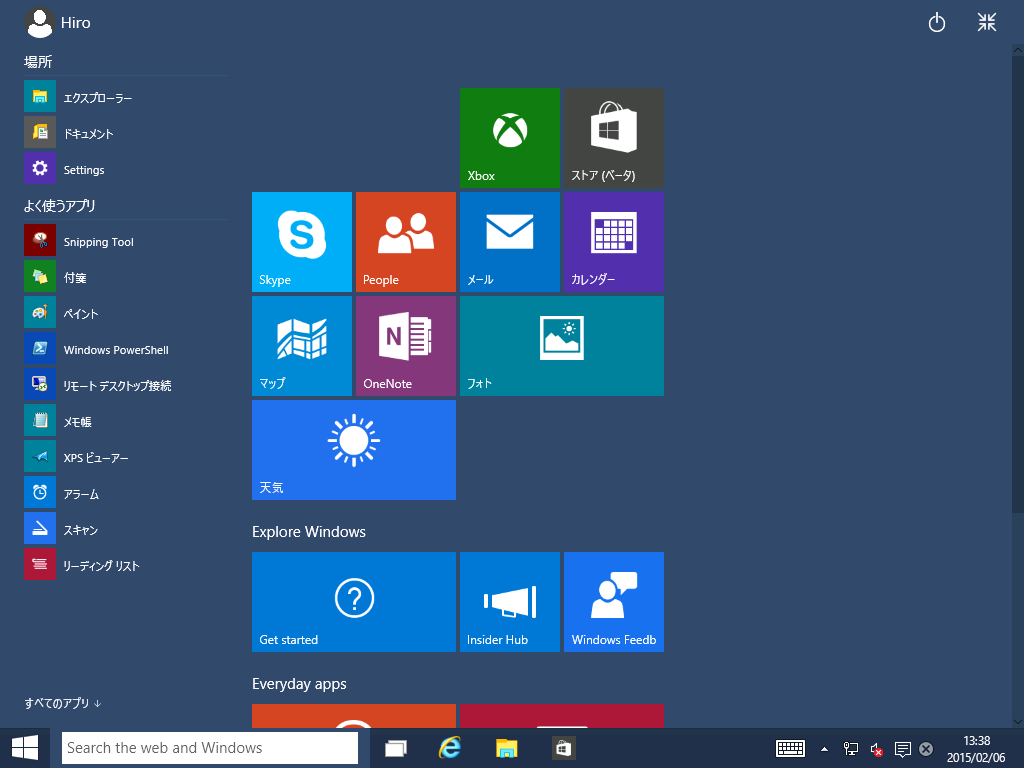Open the Get started tile
The image size is (1024, 768).
(x=354, y=601)
